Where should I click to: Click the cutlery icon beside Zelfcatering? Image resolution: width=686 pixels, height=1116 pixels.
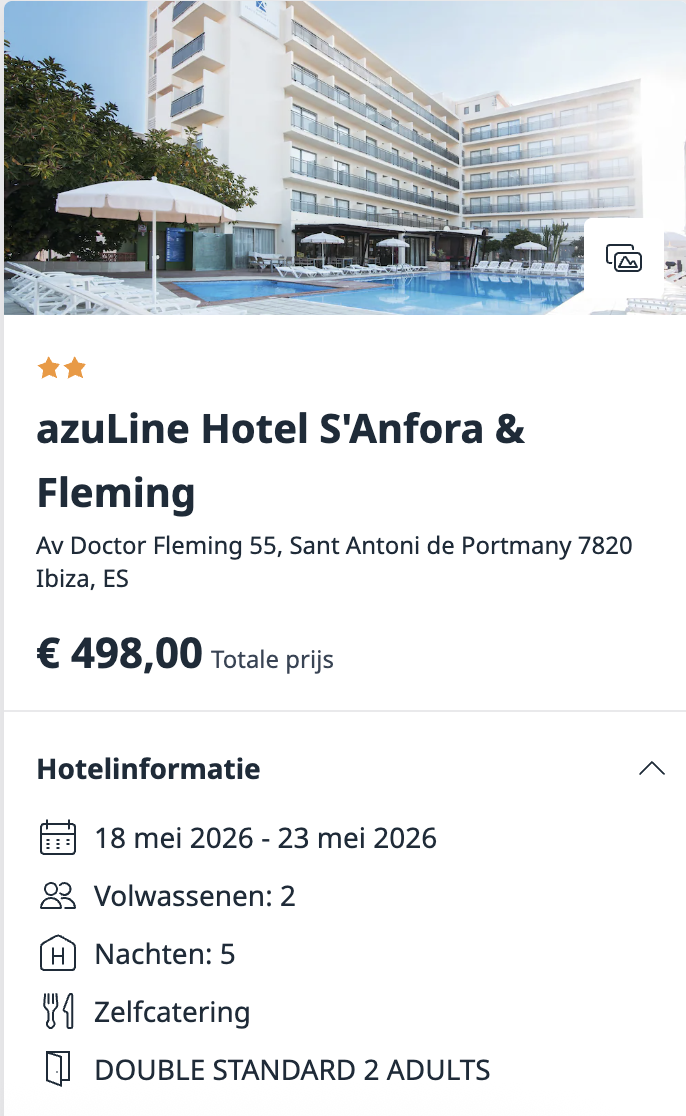click(x=59, y=1012)
